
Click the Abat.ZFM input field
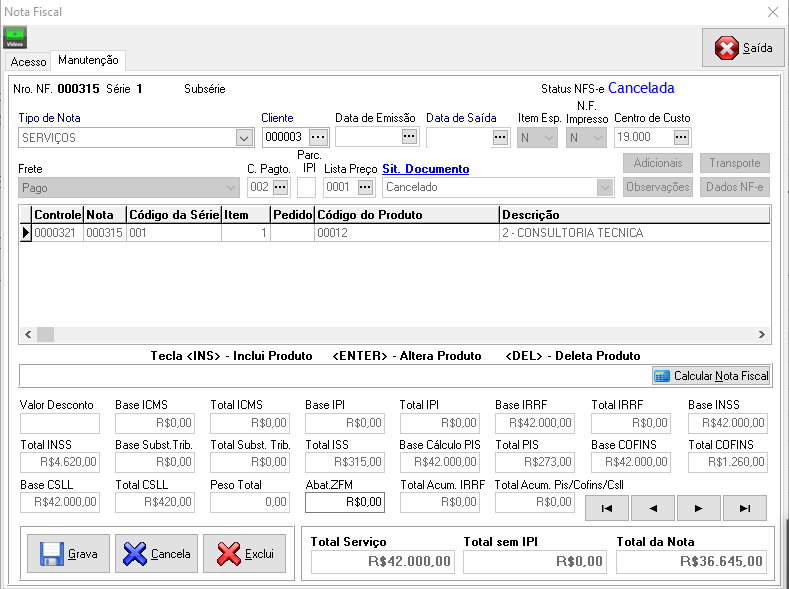(x=344, y=502)
